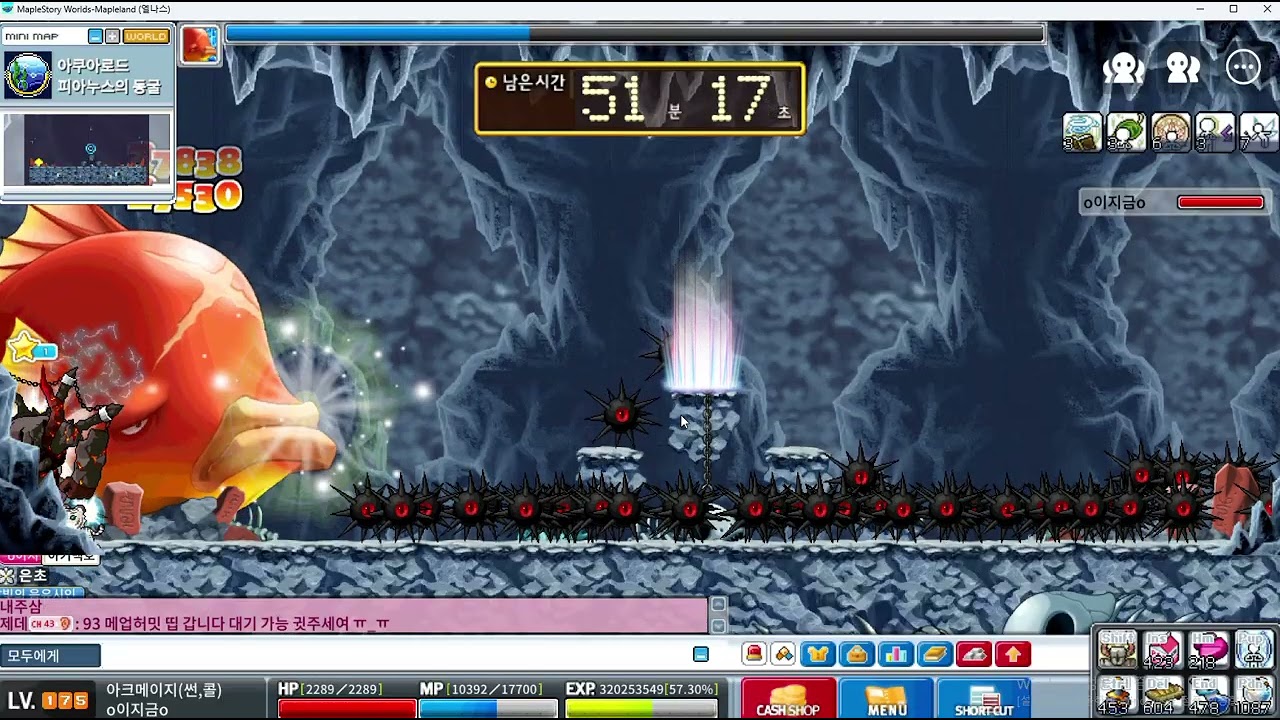Use the Hm quick slot item 218

point(1208,649)
